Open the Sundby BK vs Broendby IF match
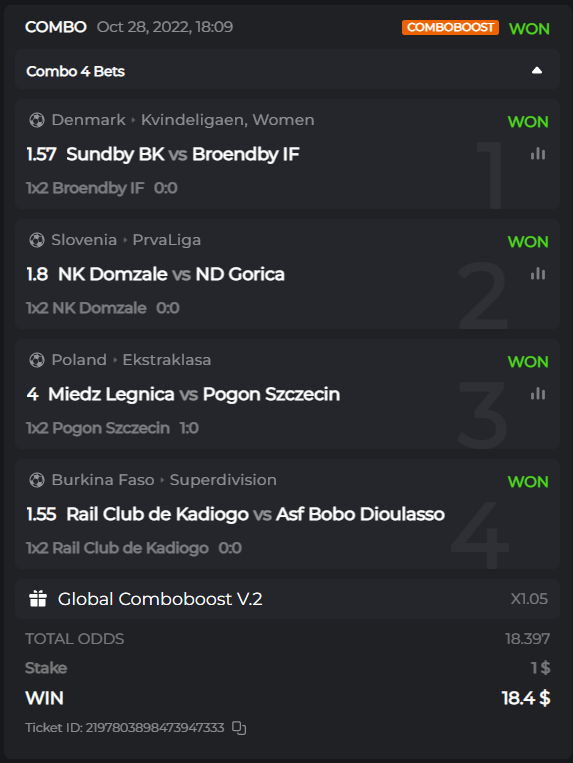 182,154
